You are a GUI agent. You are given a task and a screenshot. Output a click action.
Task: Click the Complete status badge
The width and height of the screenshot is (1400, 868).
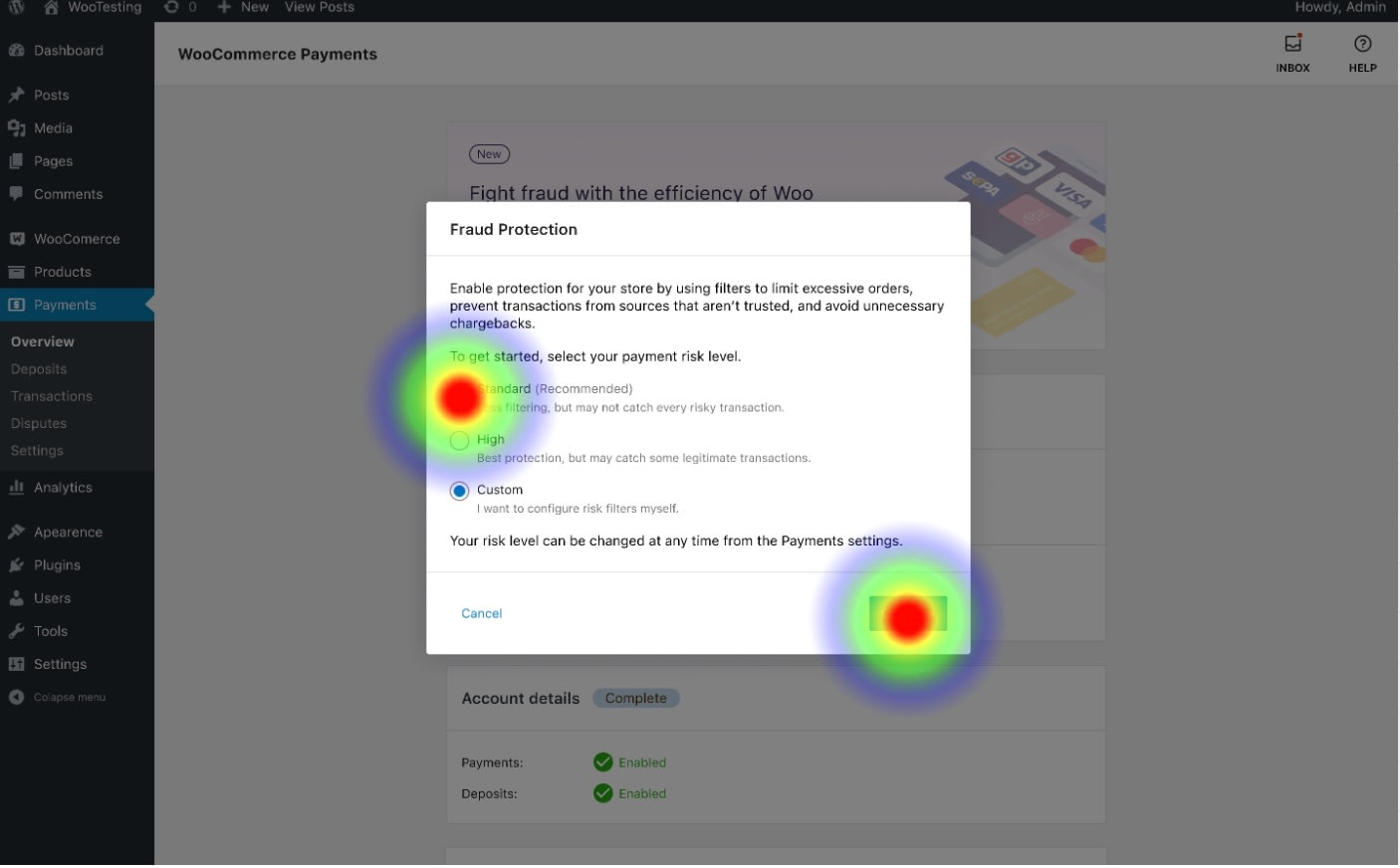point(636,698)
